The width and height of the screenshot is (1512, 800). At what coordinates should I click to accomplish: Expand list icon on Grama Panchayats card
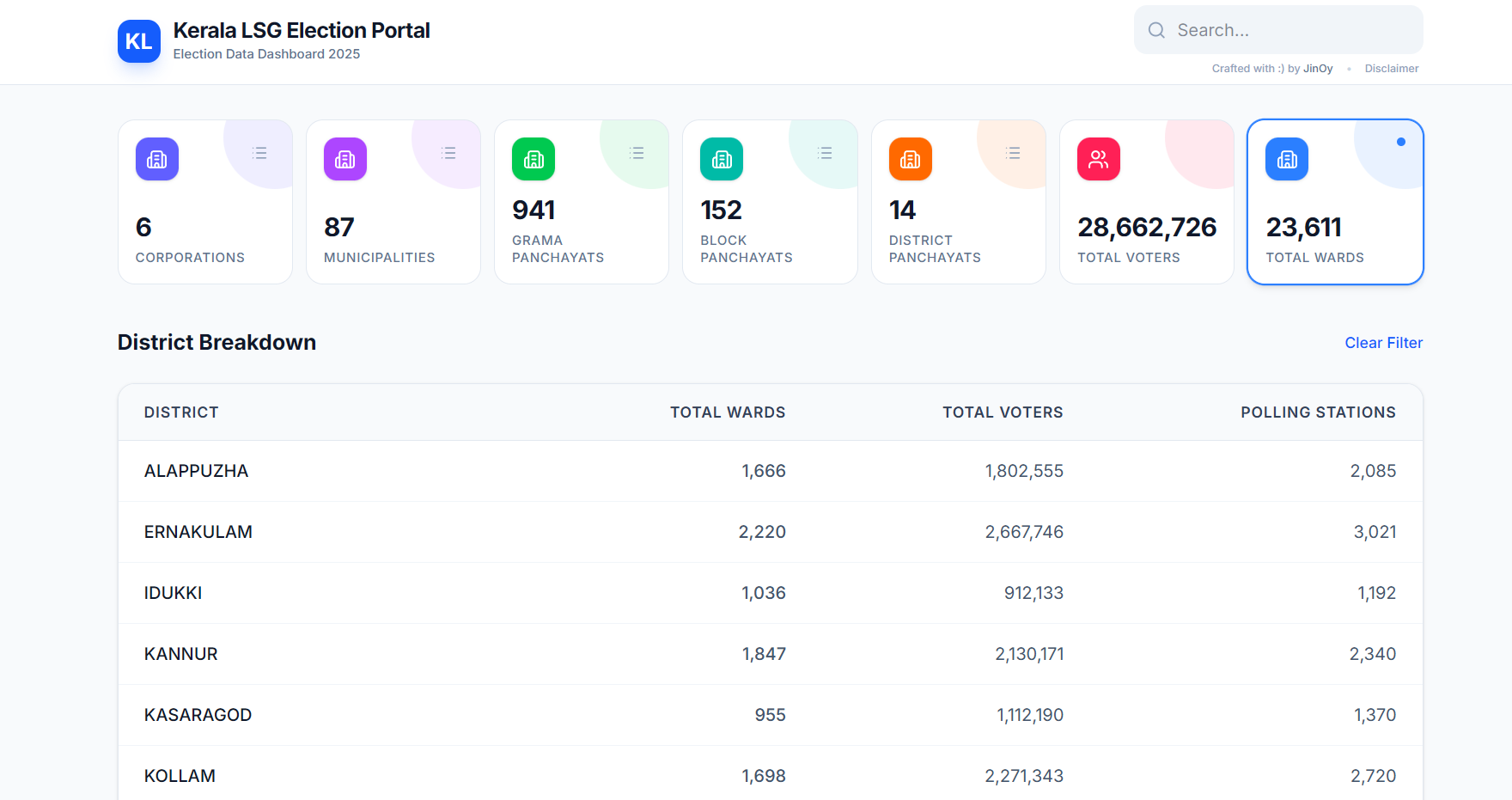tap(637, 153)
